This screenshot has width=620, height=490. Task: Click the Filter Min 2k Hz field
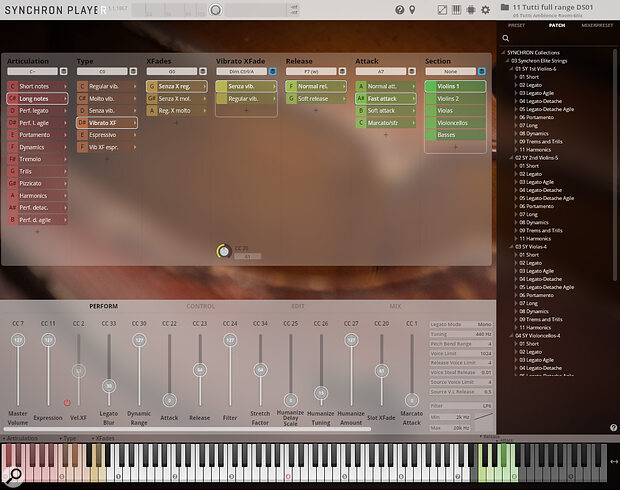(450, 417)
